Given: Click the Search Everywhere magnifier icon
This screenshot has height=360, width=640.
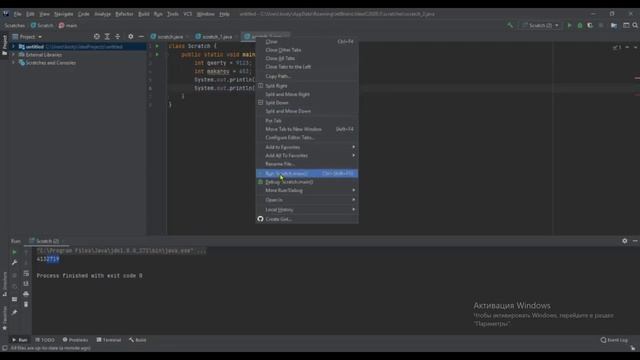Looking at the screenshot, I should tap(635, 25).
